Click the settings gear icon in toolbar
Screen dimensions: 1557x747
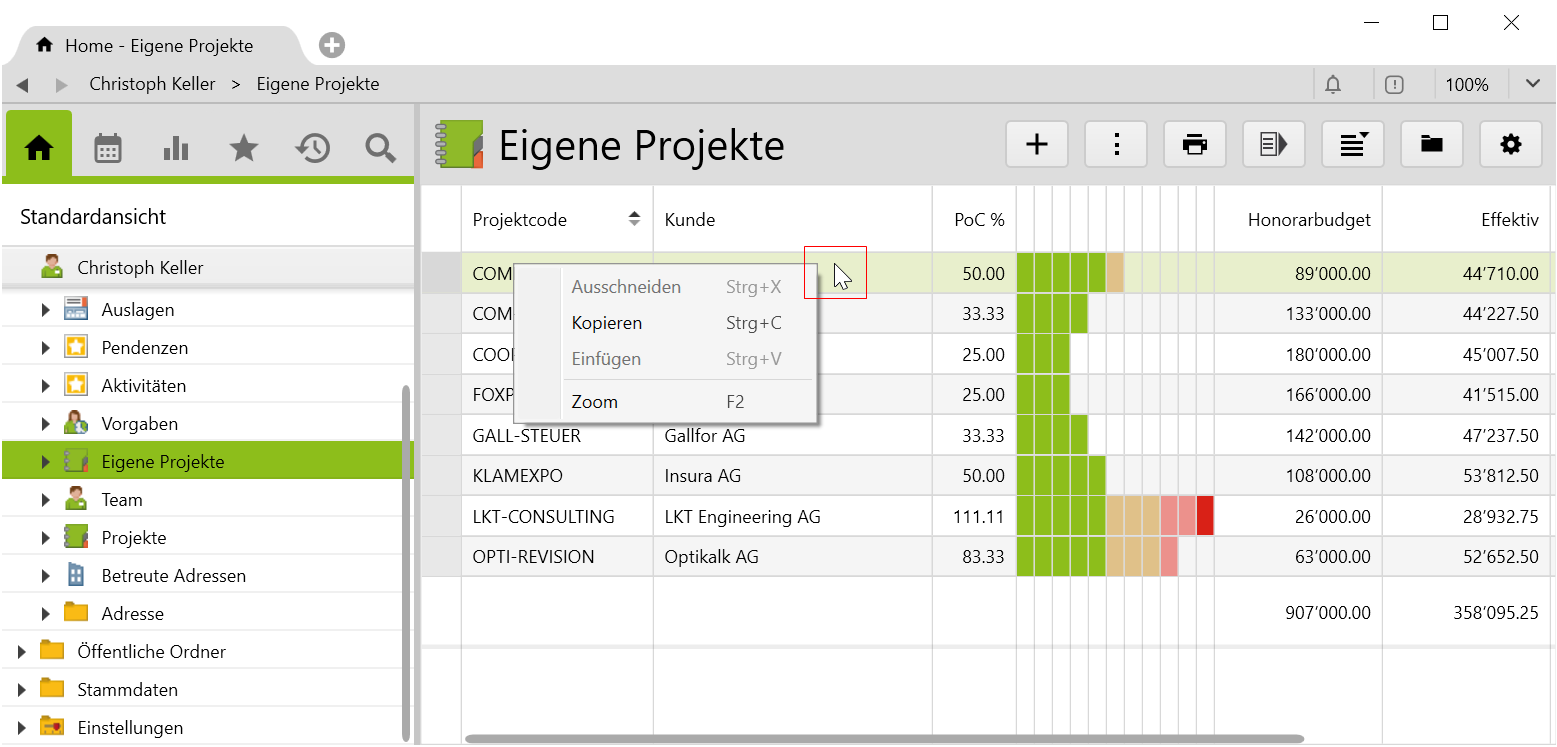pyautogui.click(x=1510, y=145)
